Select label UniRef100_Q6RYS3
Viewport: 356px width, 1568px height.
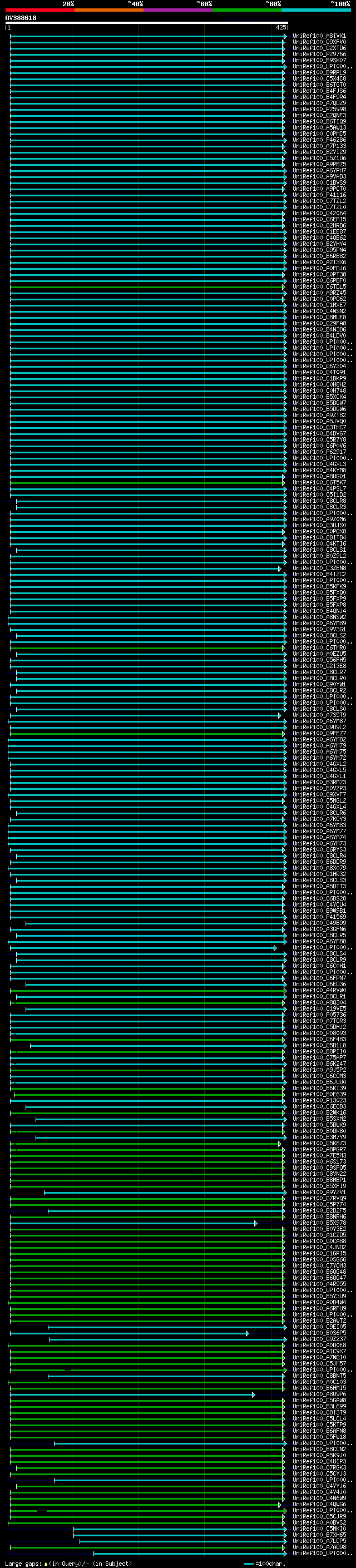pyautogui.click(x=319, y=850)
